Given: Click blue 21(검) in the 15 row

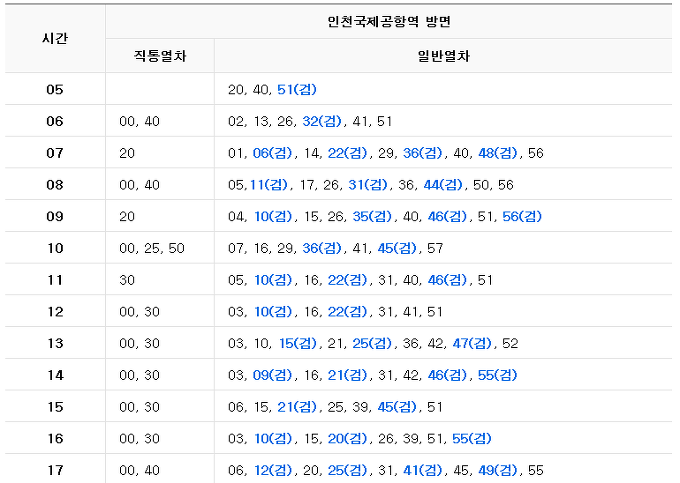Looking at the screenshot, I should (297, 407).
